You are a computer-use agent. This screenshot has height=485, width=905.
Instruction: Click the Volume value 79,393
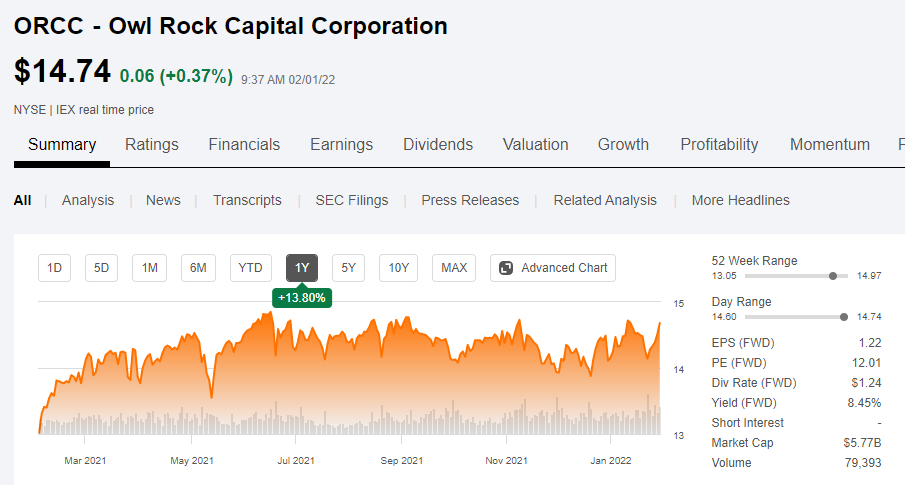point(863,463)
